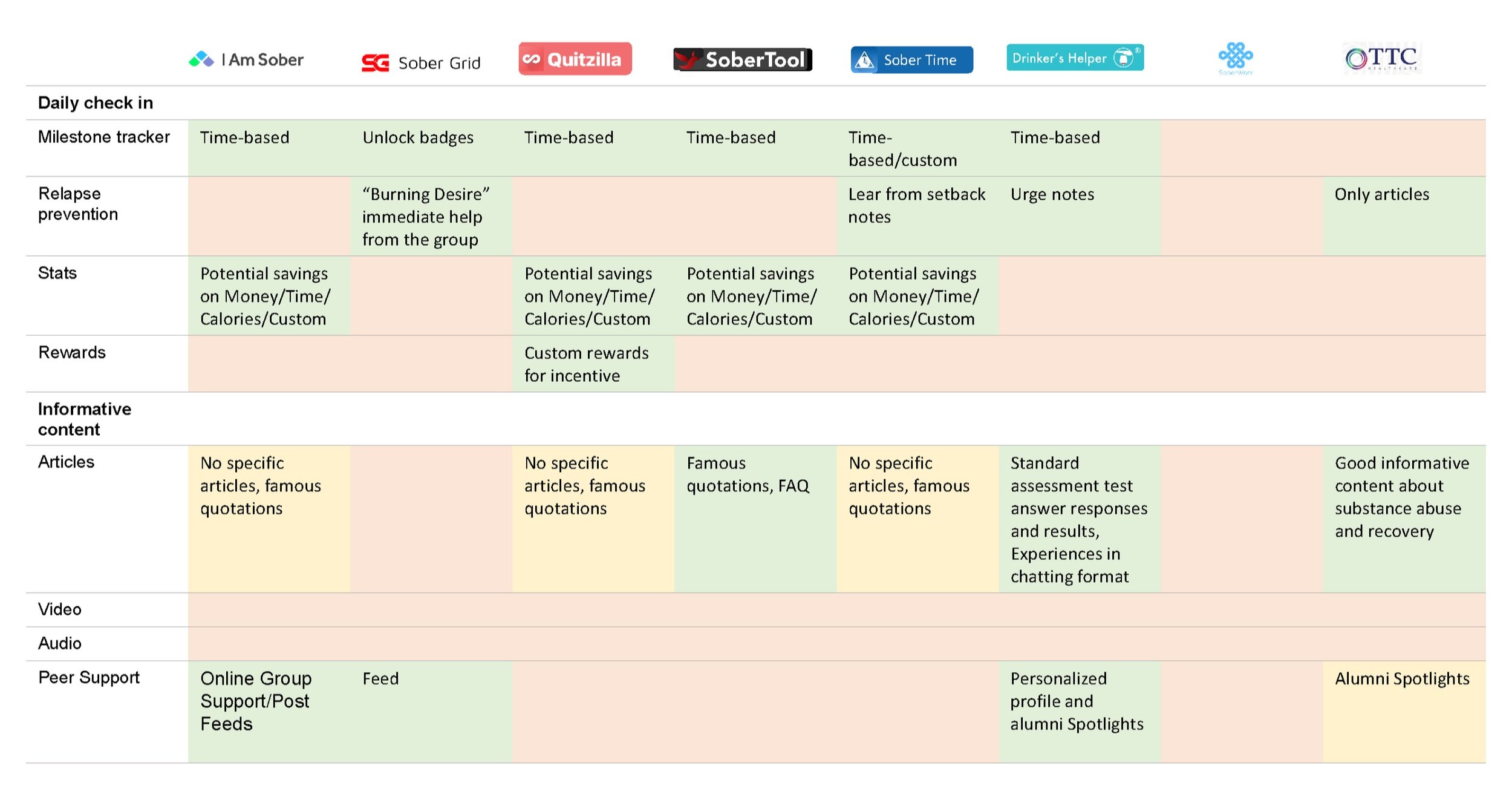Select the Informative content section header
Viewport: 1512px width, 806px height.
tap(85, 419)
